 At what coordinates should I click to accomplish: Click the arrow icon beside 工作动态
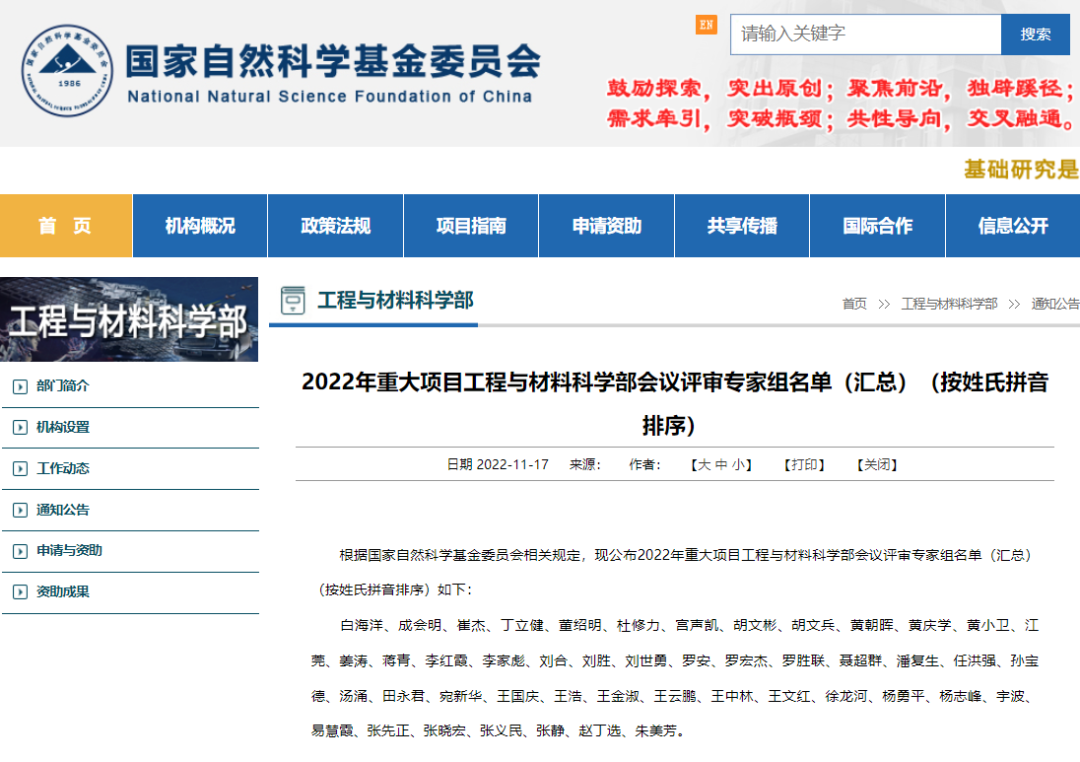pos(20,469)
